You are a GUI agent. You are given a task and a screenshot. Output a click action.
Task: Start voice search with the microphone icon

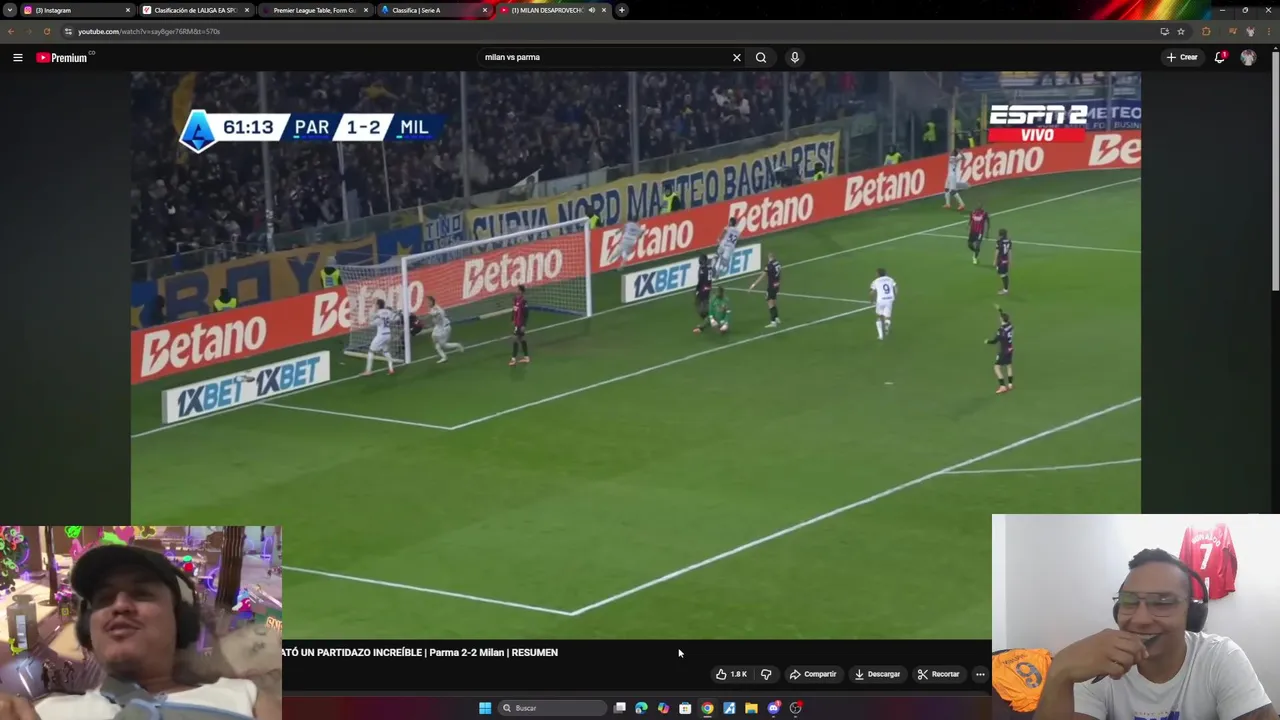[795, 57]
